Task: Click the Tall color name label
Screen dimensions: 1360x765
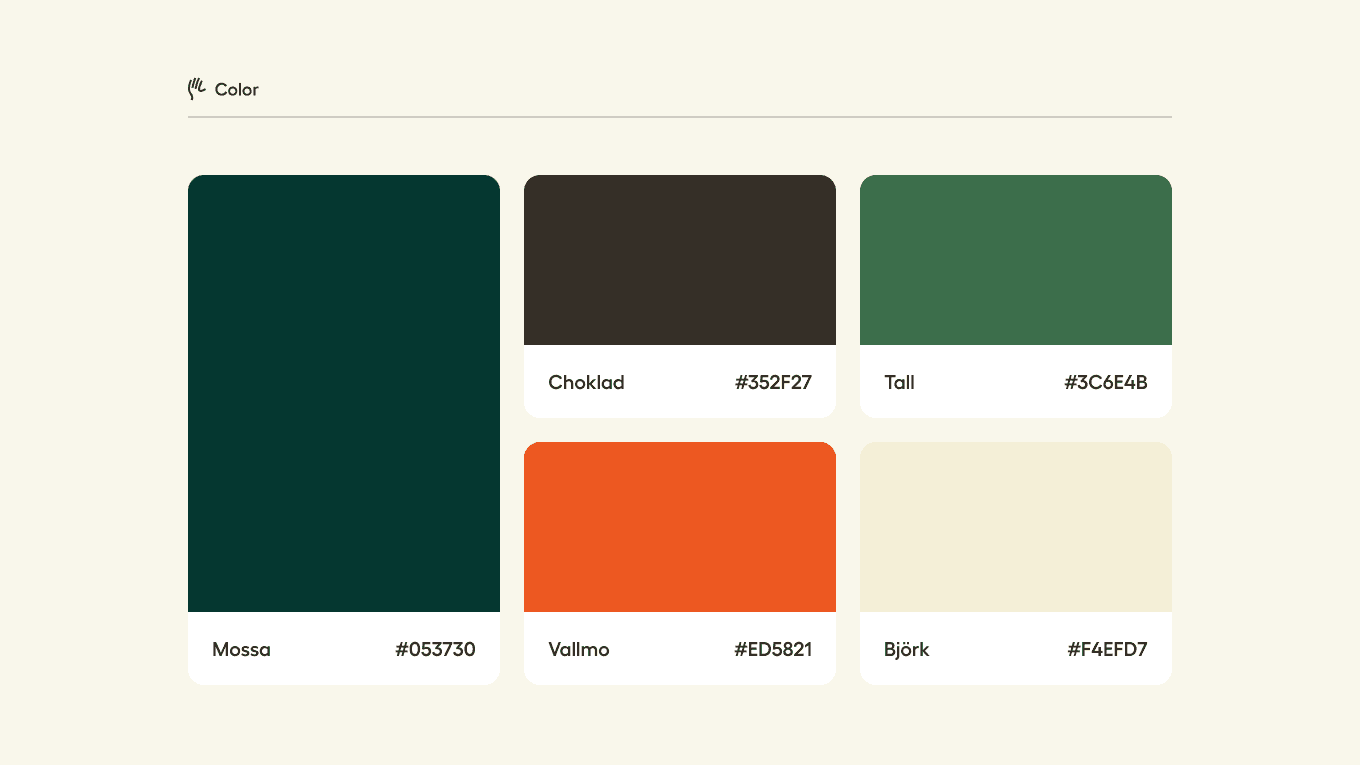Action: [899, 383]
